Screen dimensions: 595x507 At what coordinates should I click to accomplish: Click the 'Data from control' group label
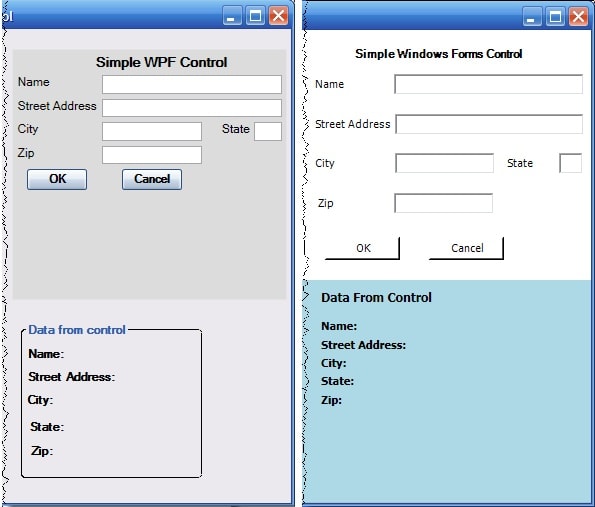[77, 330]
